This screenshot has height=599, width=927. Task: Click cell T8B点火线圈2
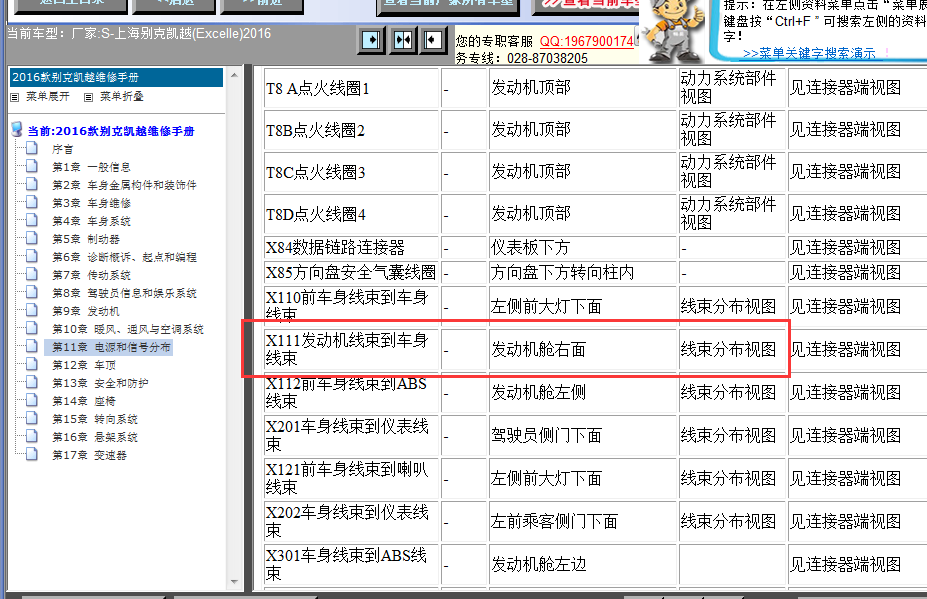[x=351, y=130]
